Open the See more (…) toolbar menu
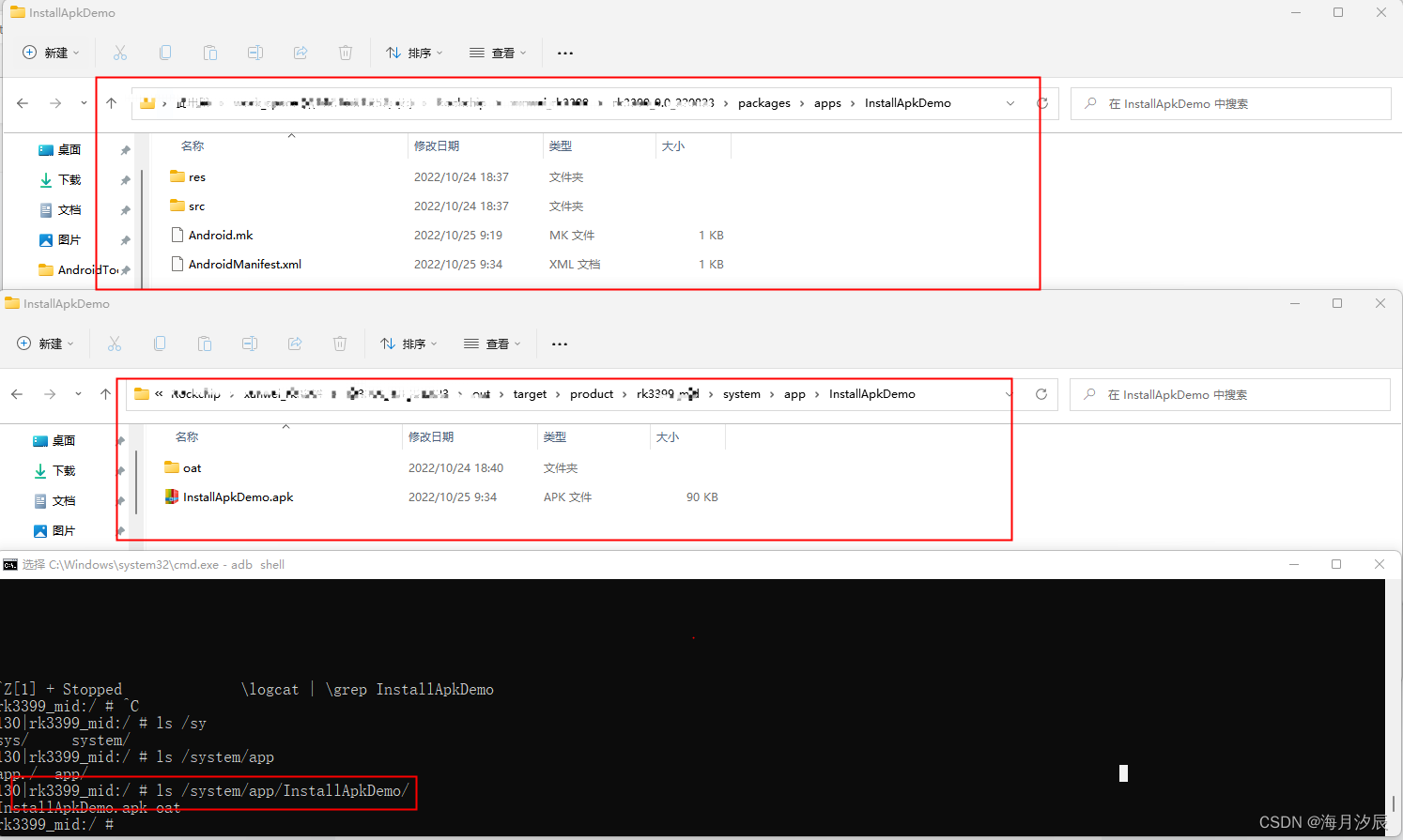 click(564, 53)
